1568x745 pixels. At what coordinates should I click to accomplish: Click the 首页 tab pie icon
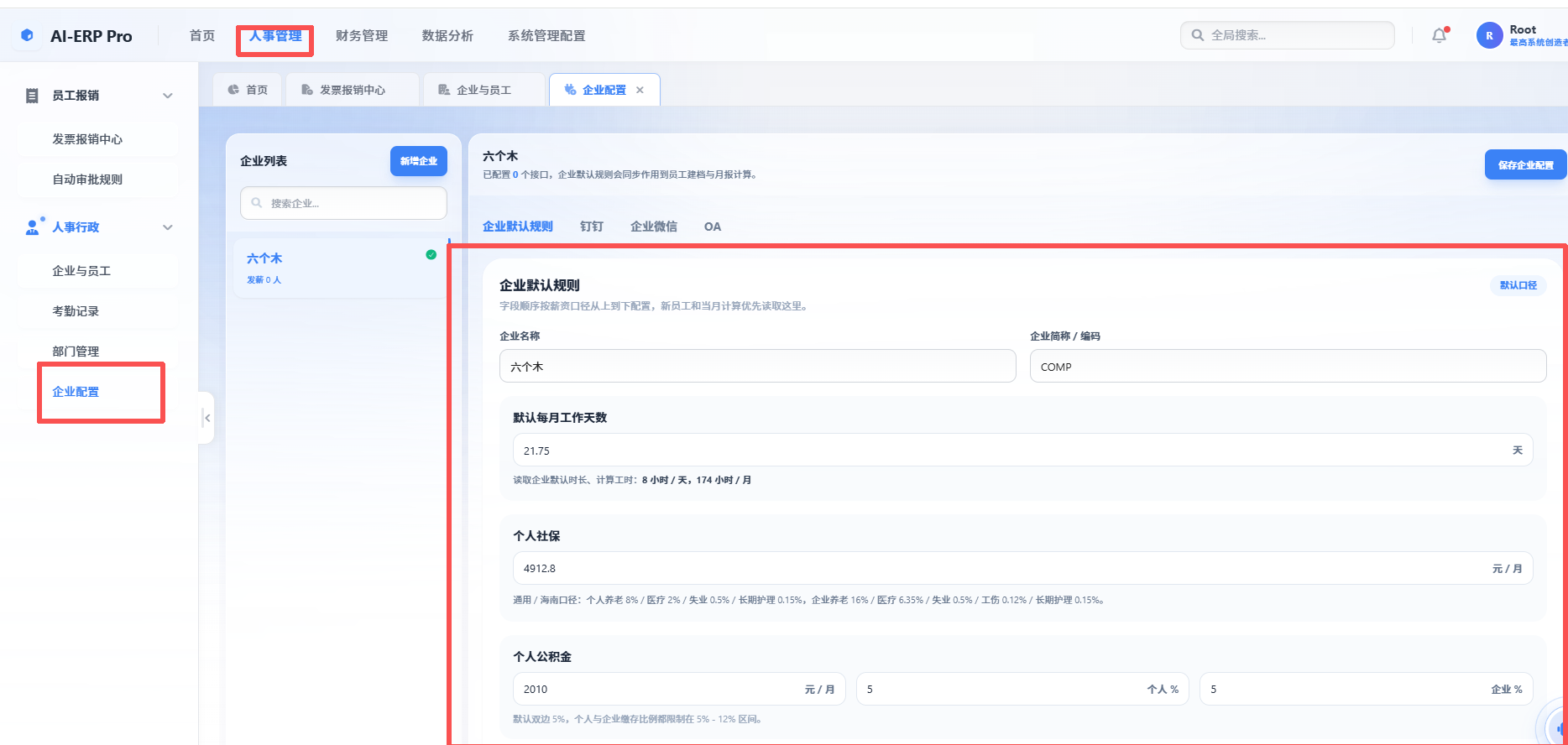click(x=233, y=90)
